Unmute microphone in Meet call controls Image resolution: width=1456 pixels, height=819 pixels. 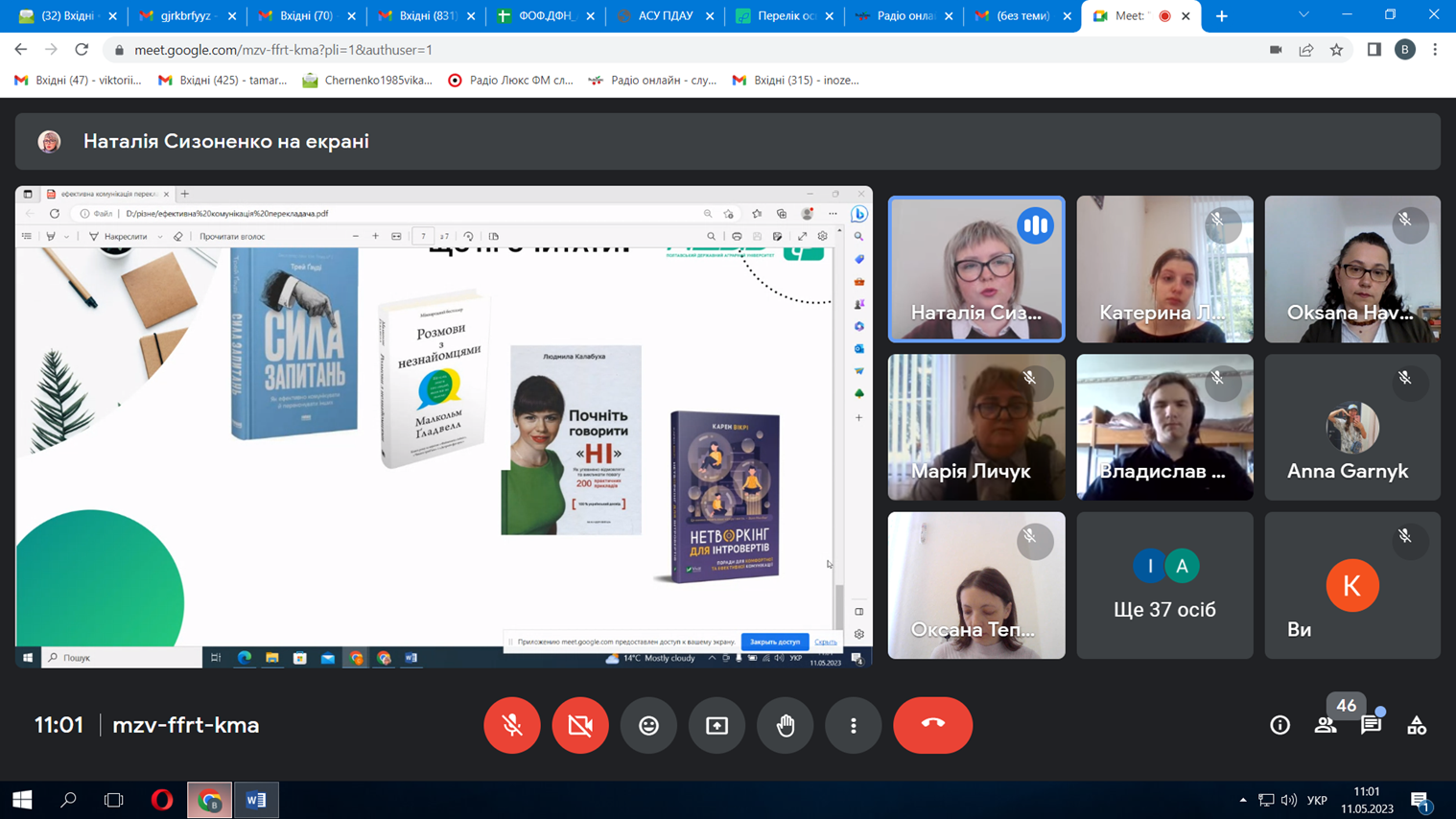[x=512, y=725]
